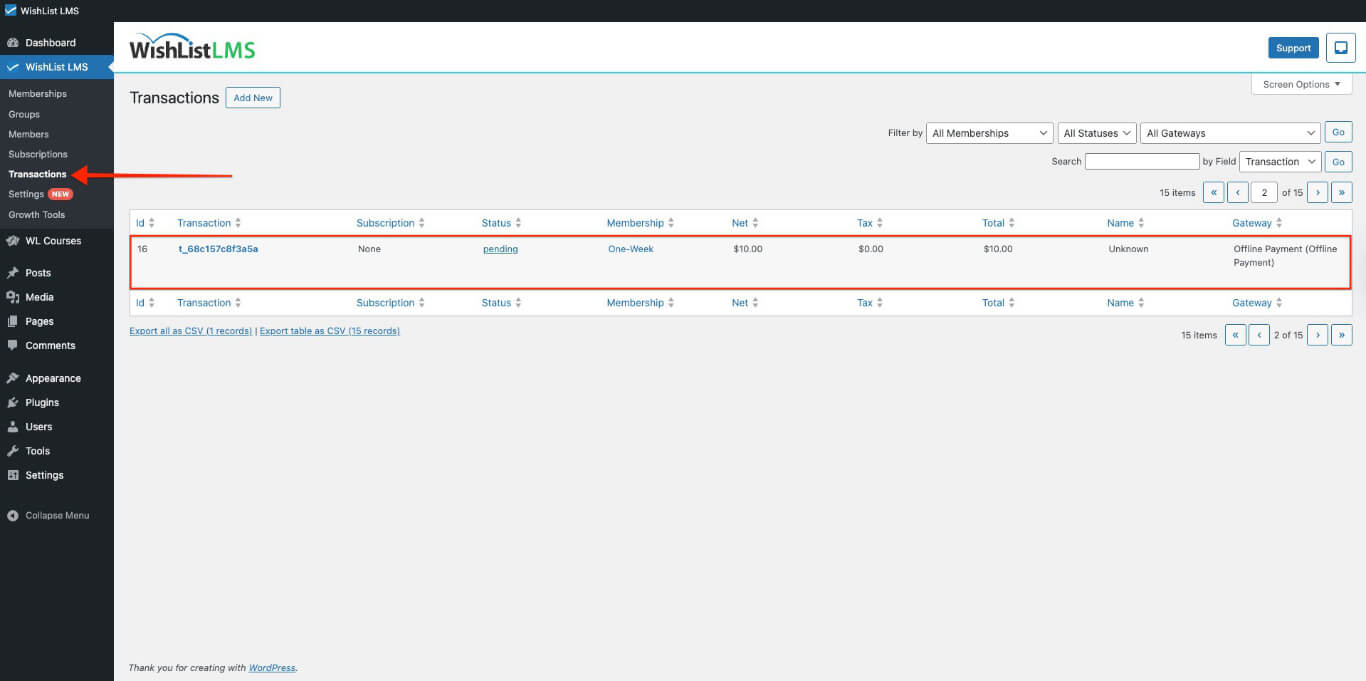Open the Comments section via its speech-bubble icon
The height and width of the screenshot is (681, 1366).
point(12,345)
